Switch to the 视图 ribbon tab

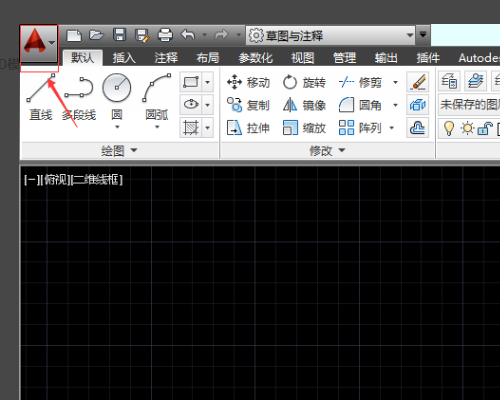[302, 58]
